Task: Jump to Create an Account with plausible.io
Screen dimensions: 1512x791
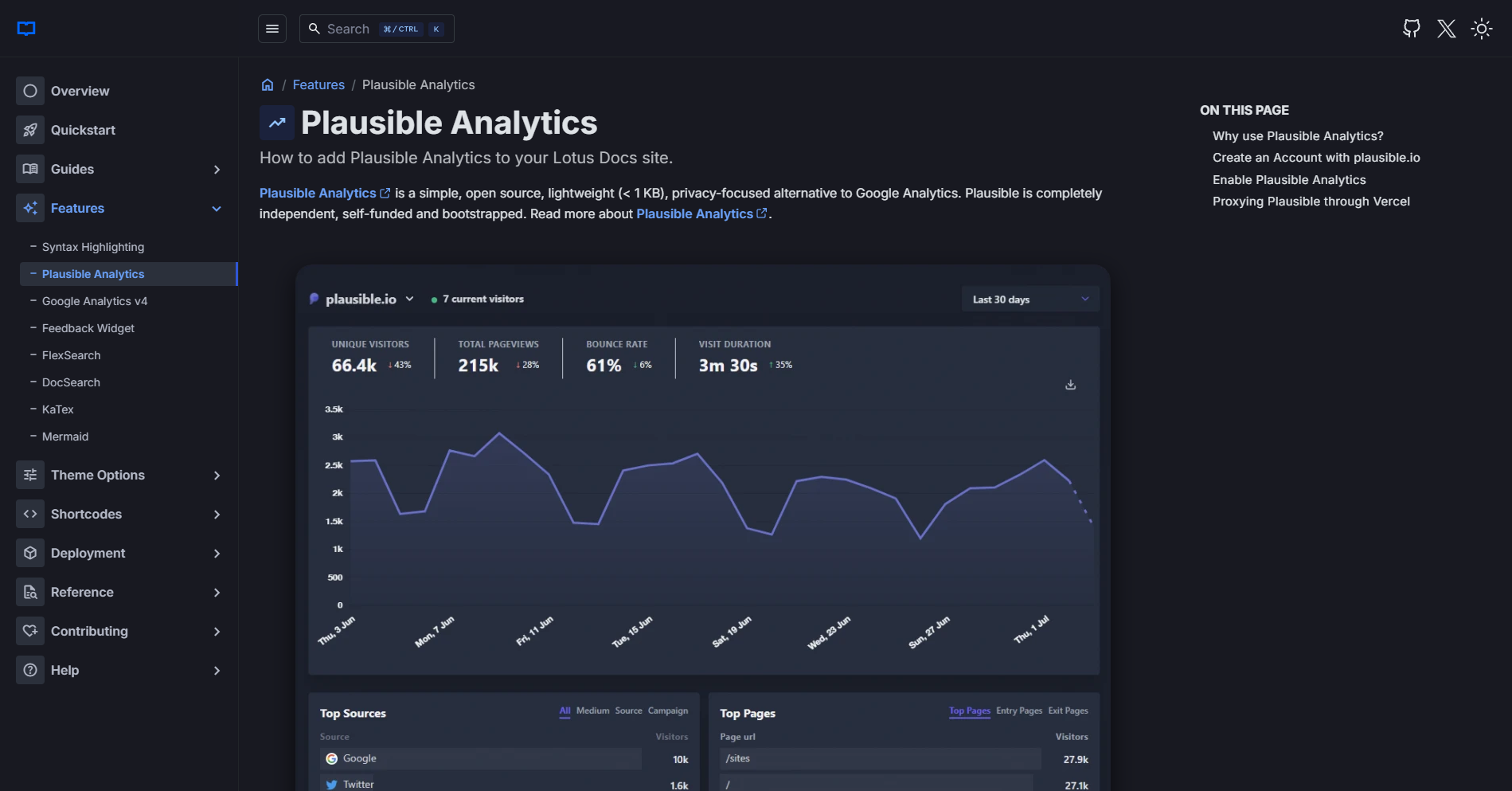Action: pos(1316,158)
